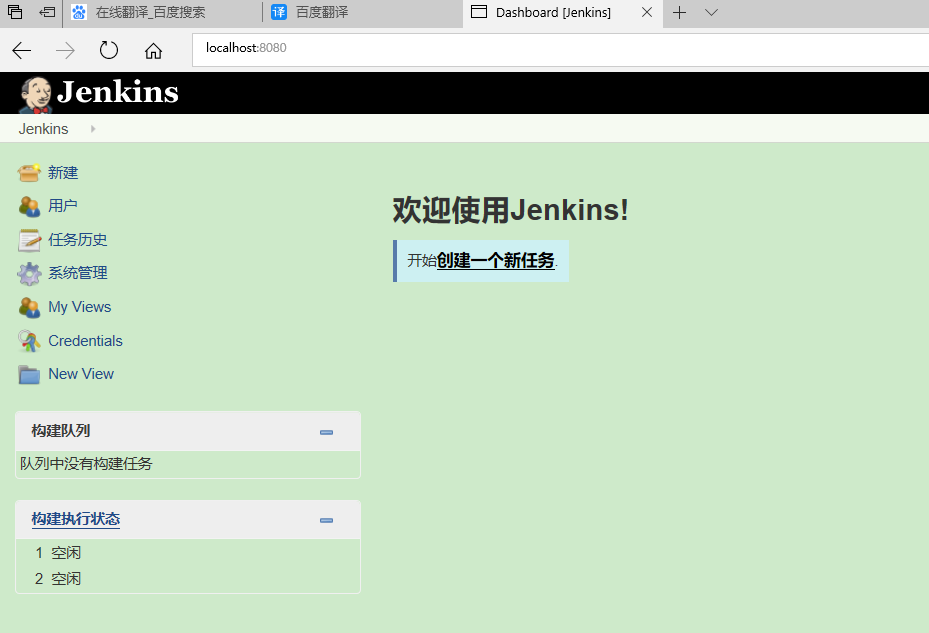Click executor 2 空闲 row
This screenshot has height=633, width=929.
pyautogui.click(x=188, y=578)
